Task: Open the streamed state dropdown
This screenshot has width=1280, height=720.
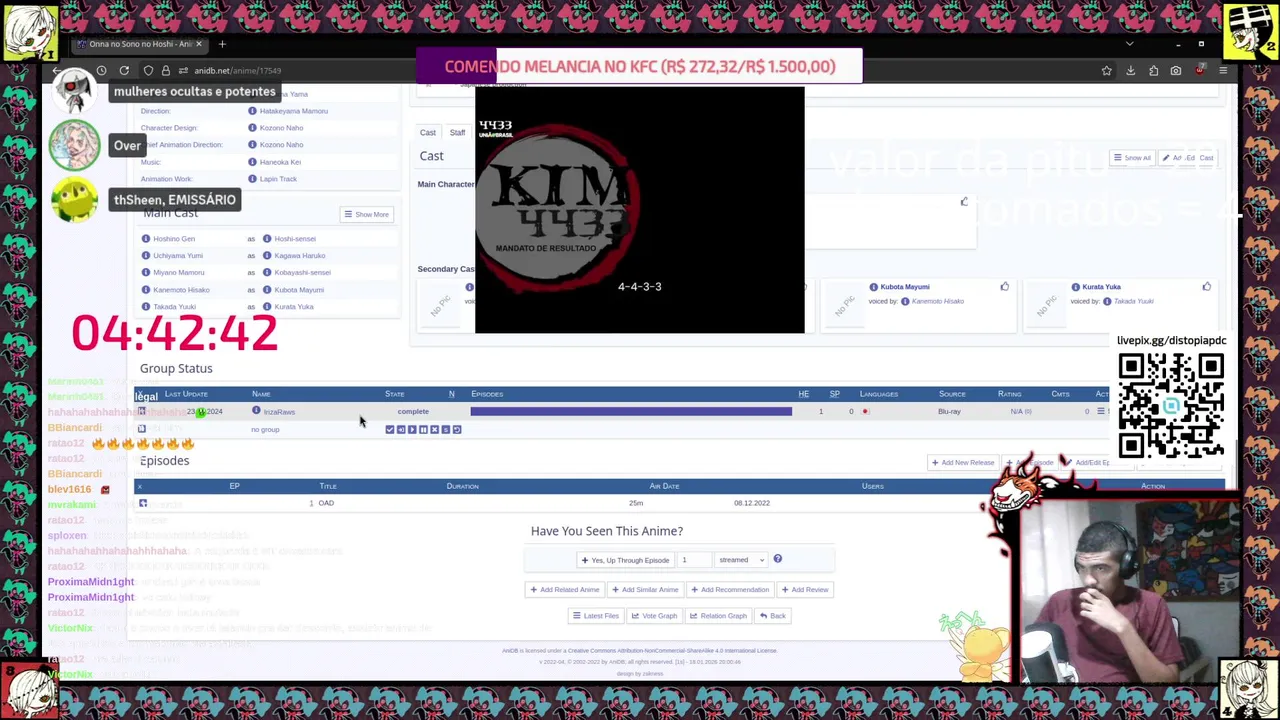Action: [x=741, y=560]
